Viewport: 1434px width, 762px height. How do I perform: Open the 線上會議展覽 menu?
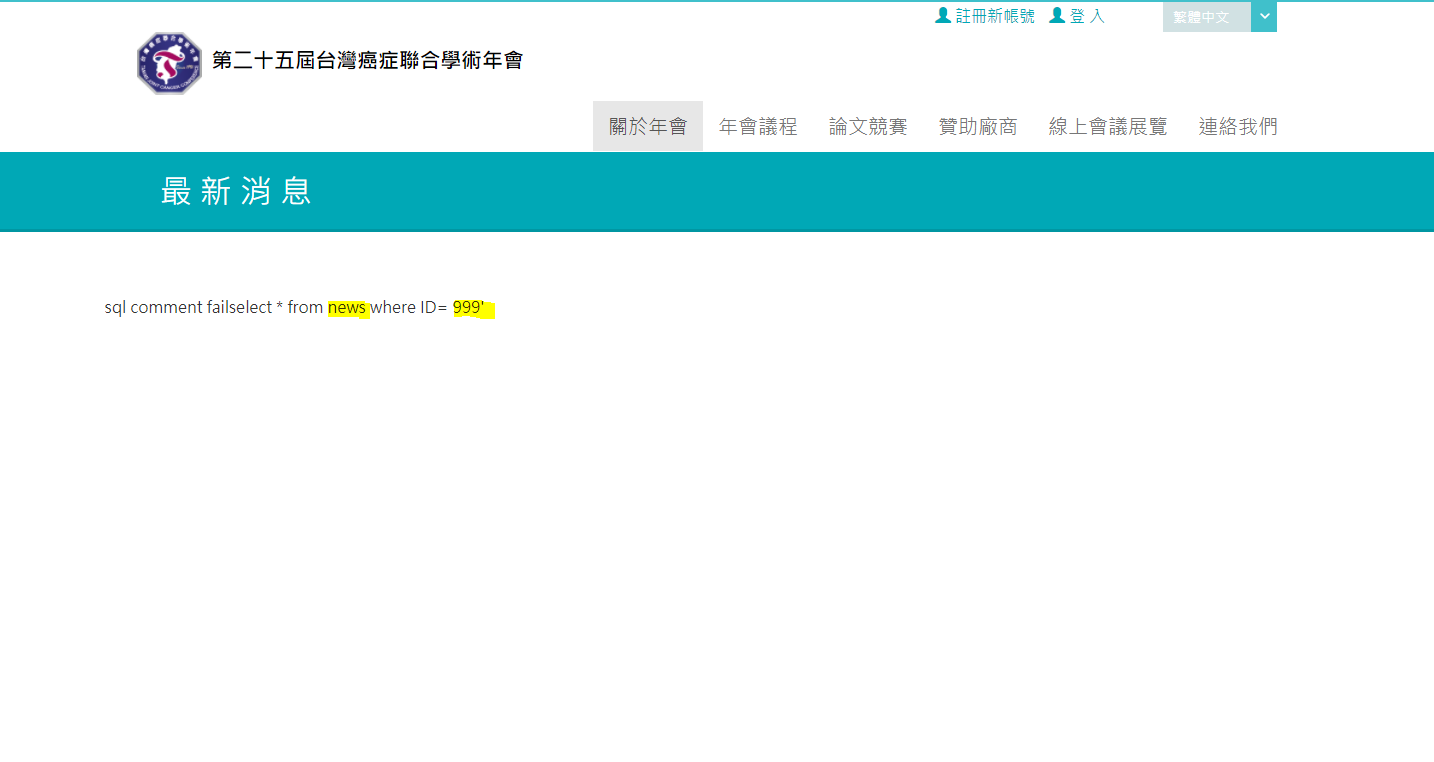pyautogui.click(x=1108, y=126)
